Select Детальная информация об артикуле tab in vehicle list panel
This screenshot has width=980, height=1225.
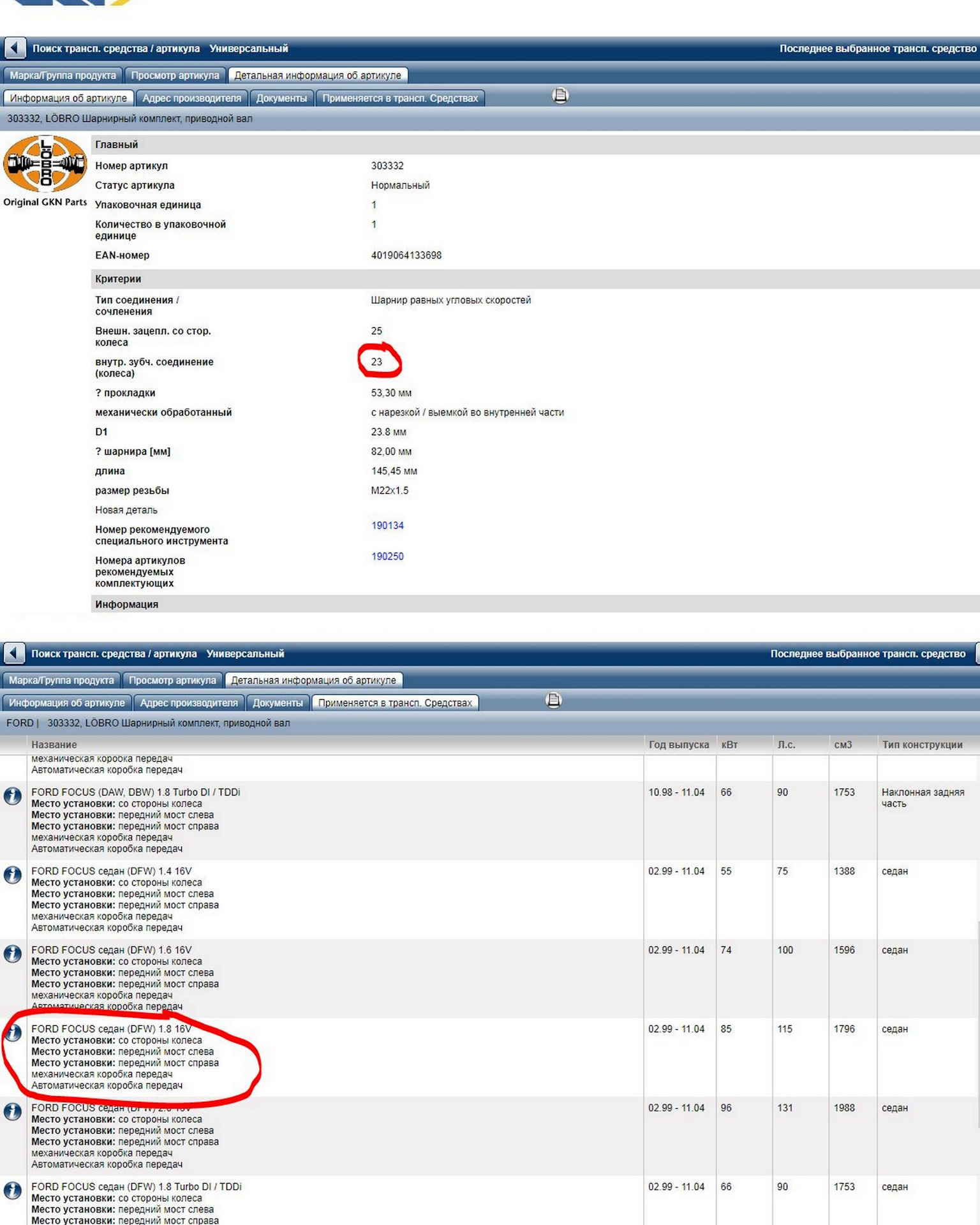point(313,680)
